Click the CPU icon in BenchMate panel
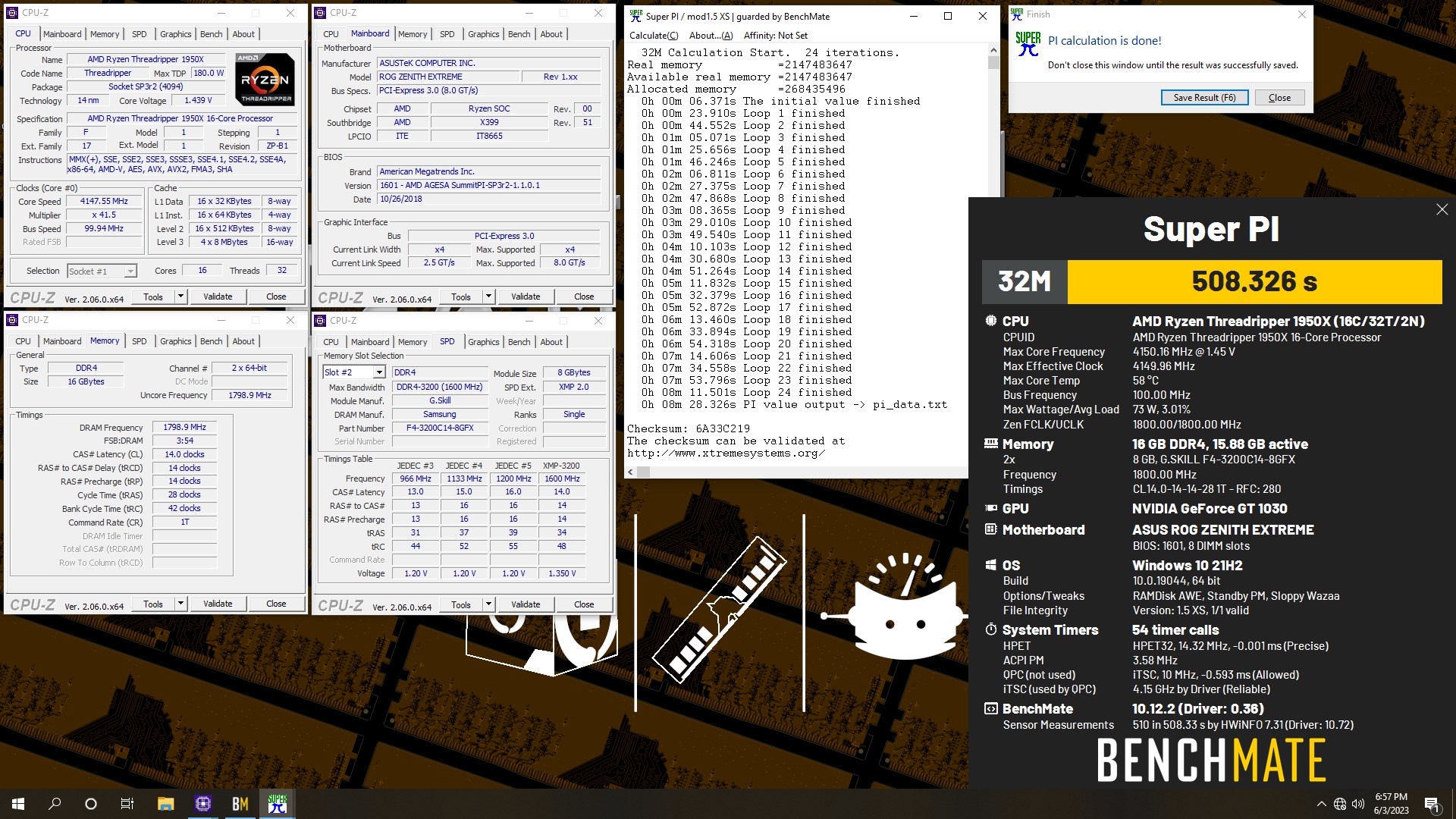 tap(990, 321)
